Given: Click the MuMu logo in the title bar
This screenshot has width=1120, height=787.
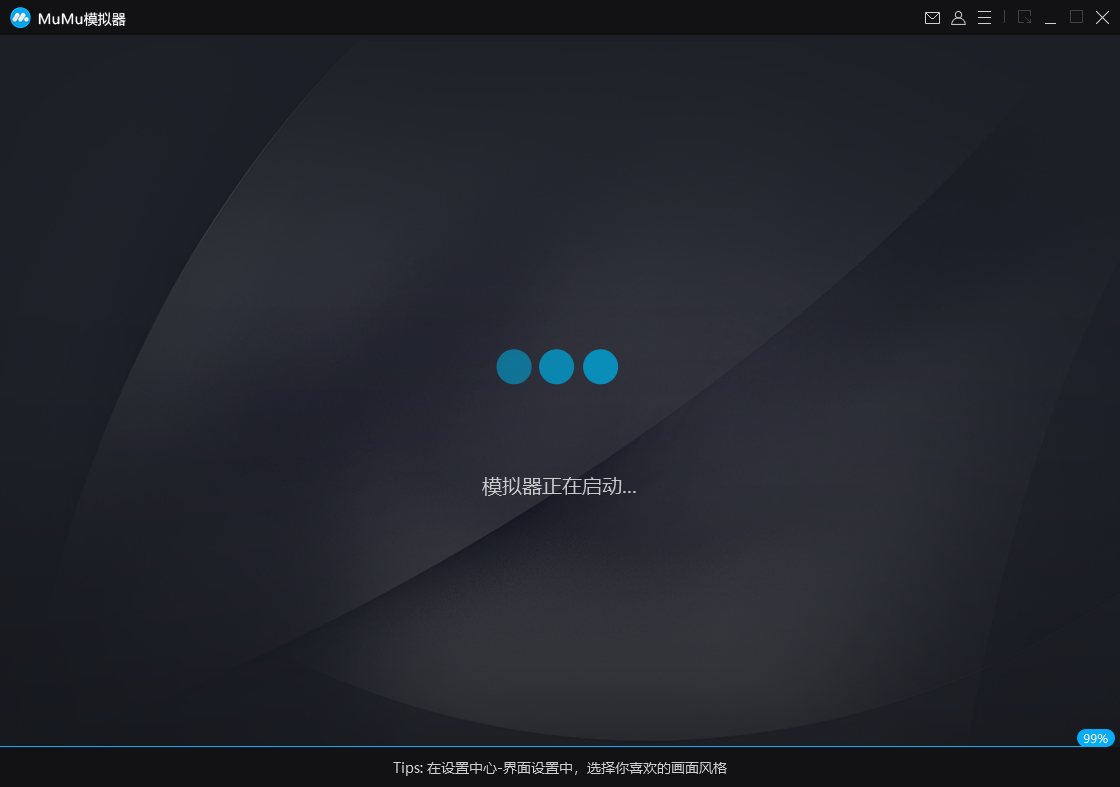Looking at the screenshot, I should pos(20,17).
